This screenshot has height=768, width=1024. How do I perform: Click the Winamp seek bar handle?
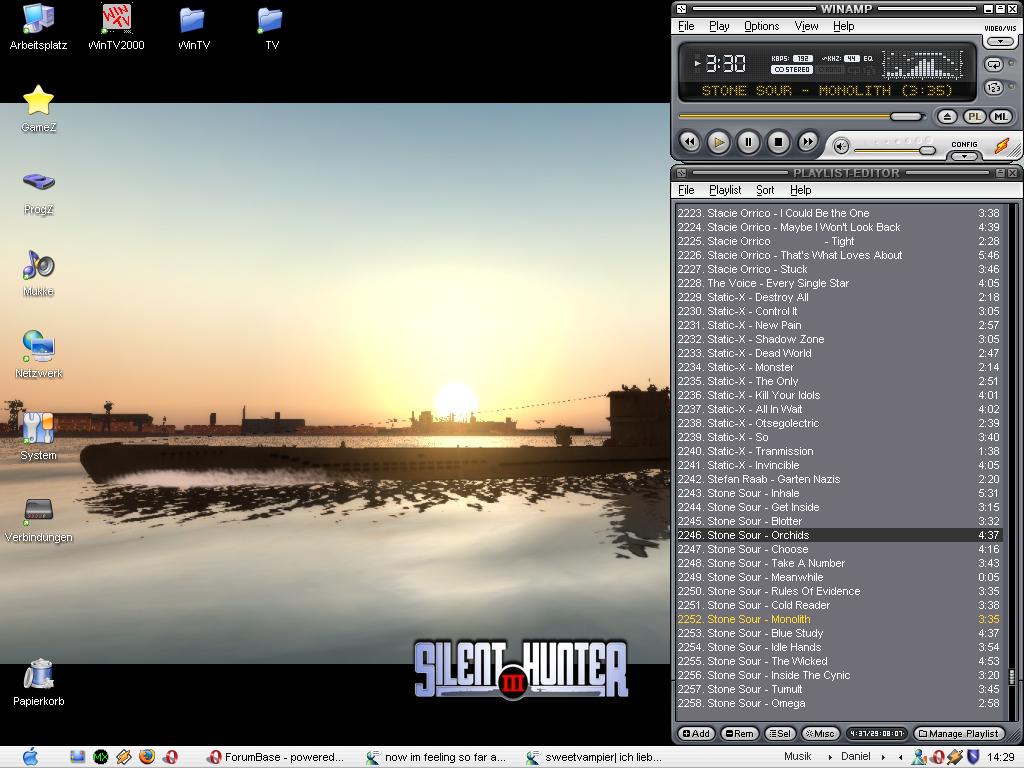pos(906,116)
